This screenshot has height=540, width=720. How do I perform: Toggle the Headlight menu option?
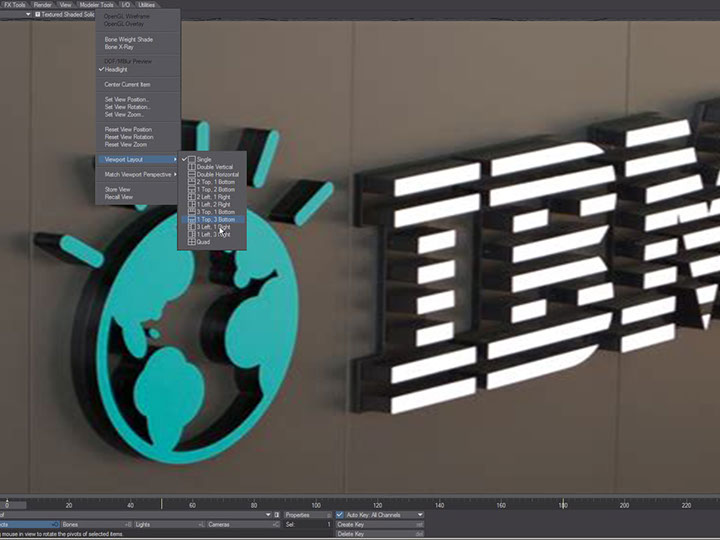click(117, 69)
